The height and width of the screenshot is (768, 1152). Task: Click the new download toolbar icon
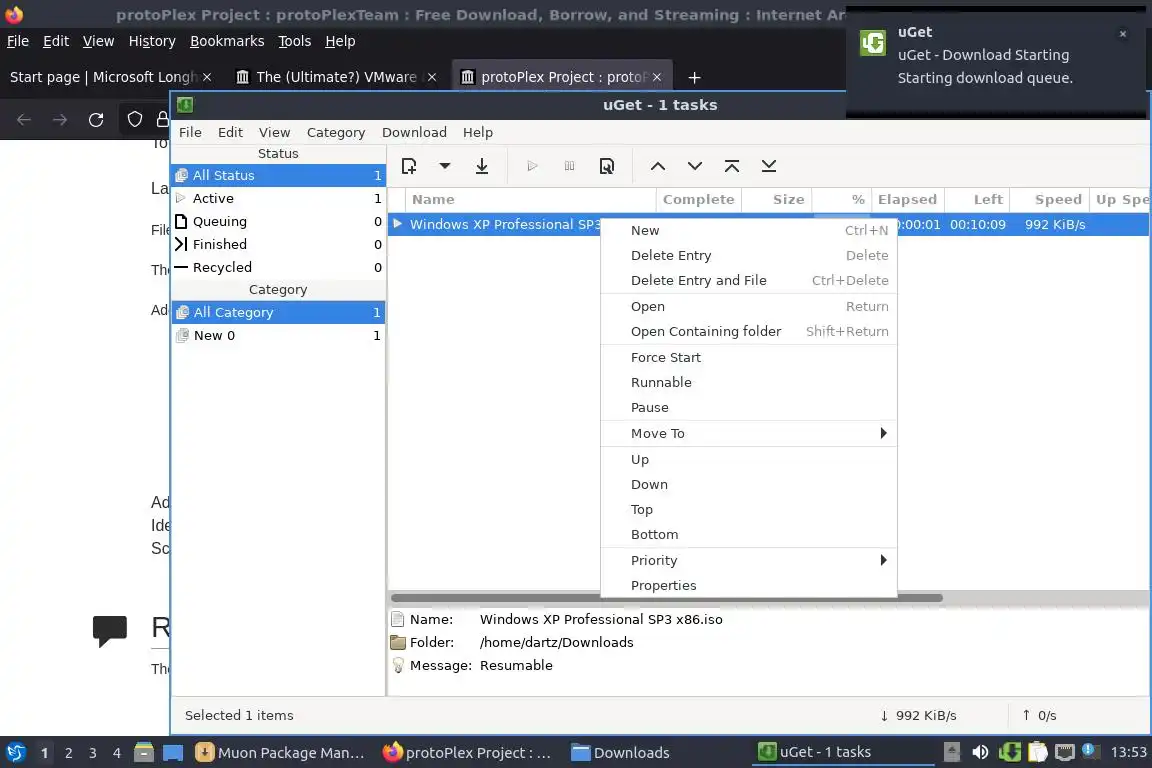(x=409, y=166)
